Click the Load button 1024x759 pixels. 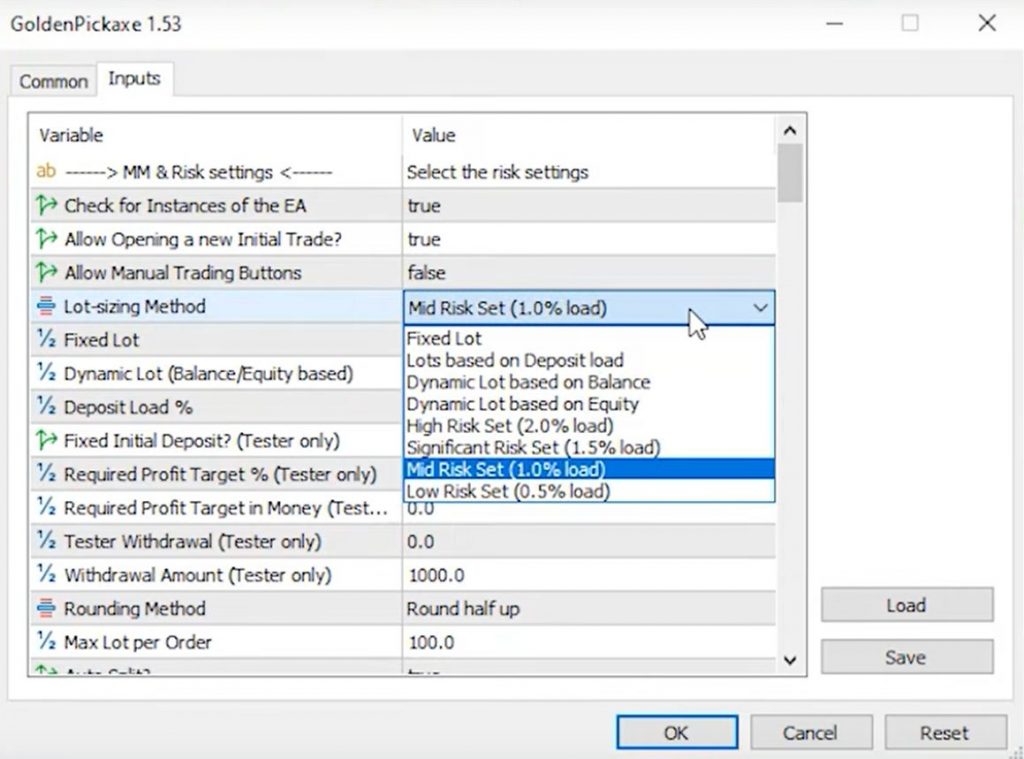906,605
